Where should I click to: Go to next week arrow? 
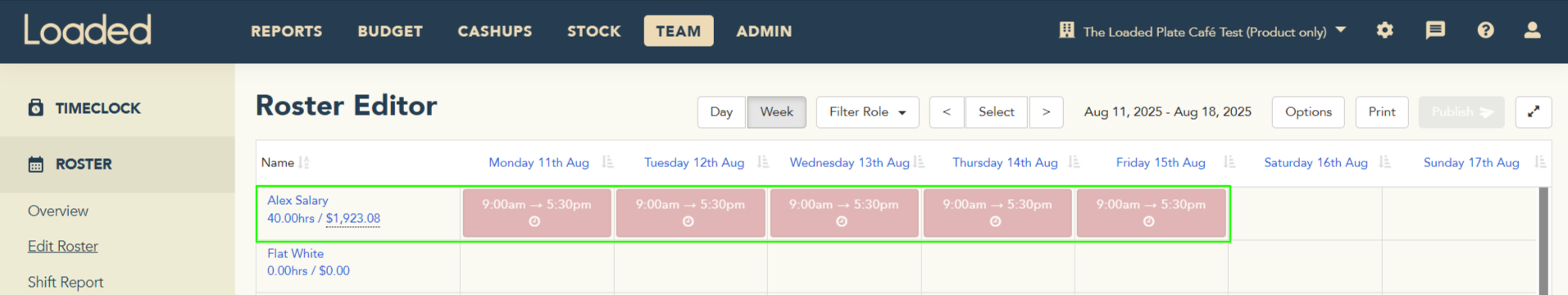click(1046, 111)
